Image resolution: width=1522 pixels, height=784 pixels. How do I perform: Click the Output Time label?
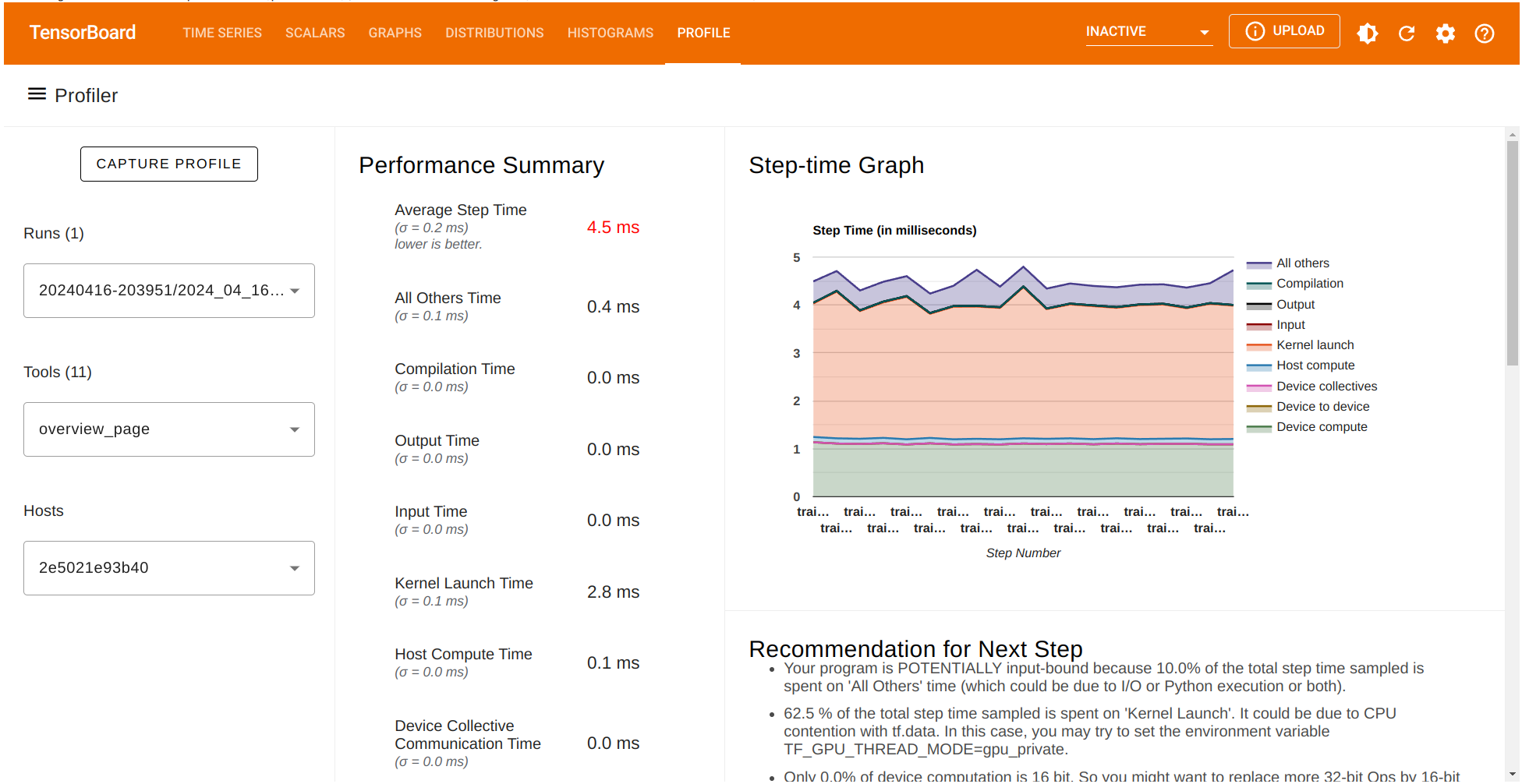437,441
